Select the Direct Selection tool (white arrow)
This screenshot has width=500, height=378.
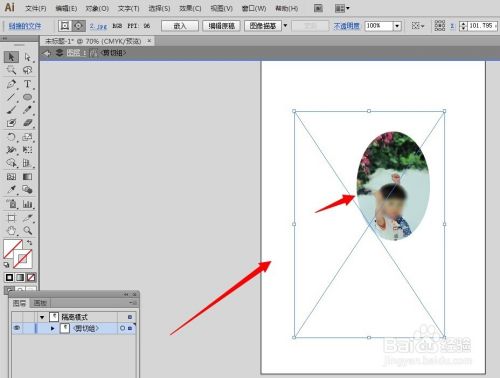click(28, 57)
